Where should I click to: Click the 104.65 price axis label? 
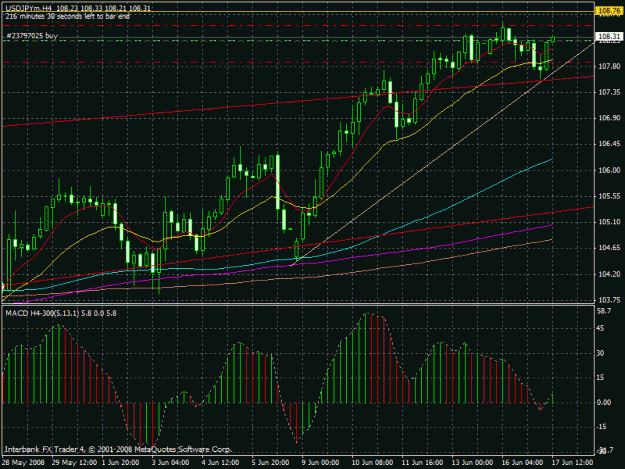[x=609, y=248]
